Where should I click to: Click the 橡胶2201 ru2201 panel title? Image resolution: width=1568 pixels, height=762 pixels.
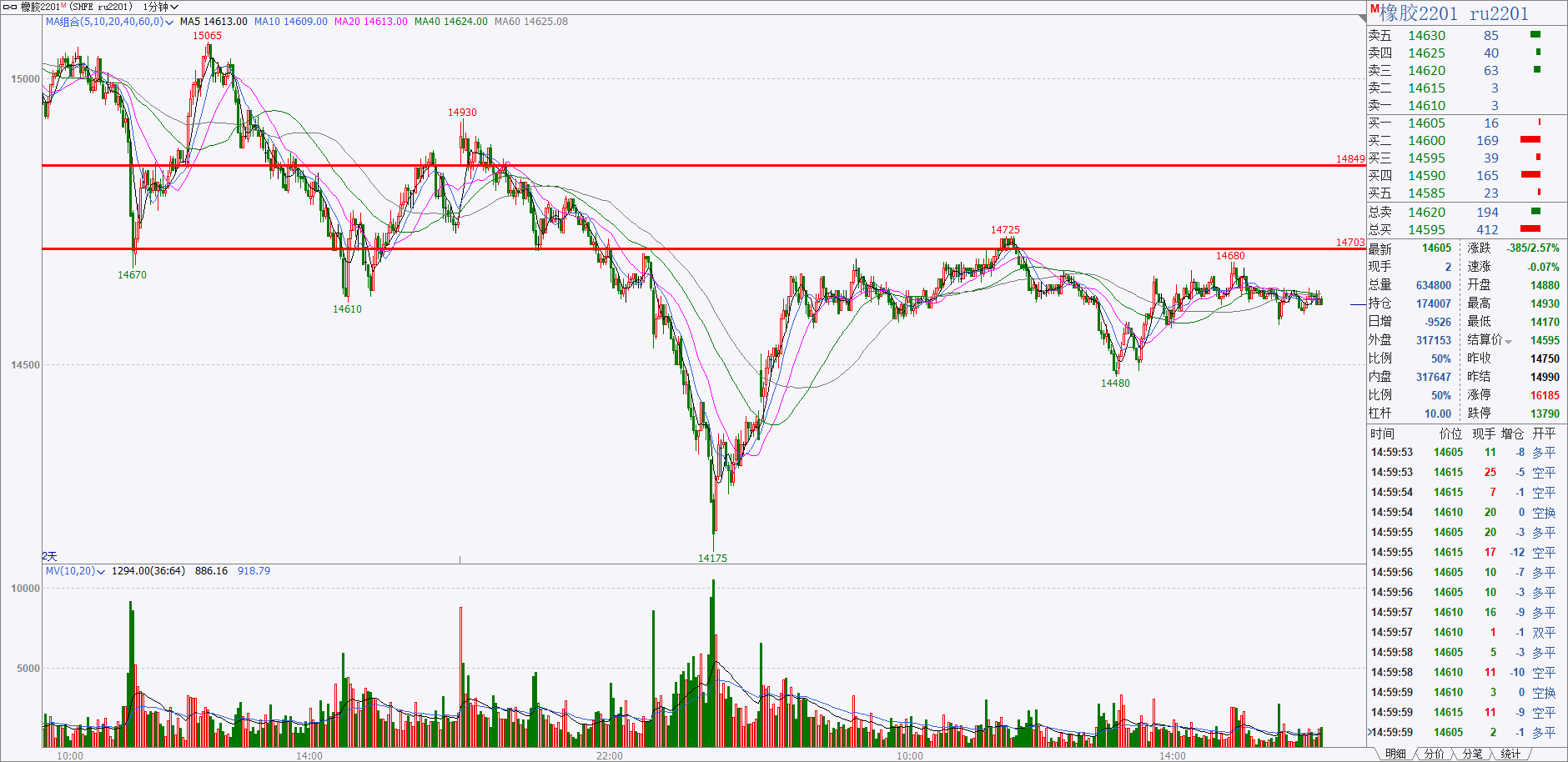click(x=1454, y=13)
